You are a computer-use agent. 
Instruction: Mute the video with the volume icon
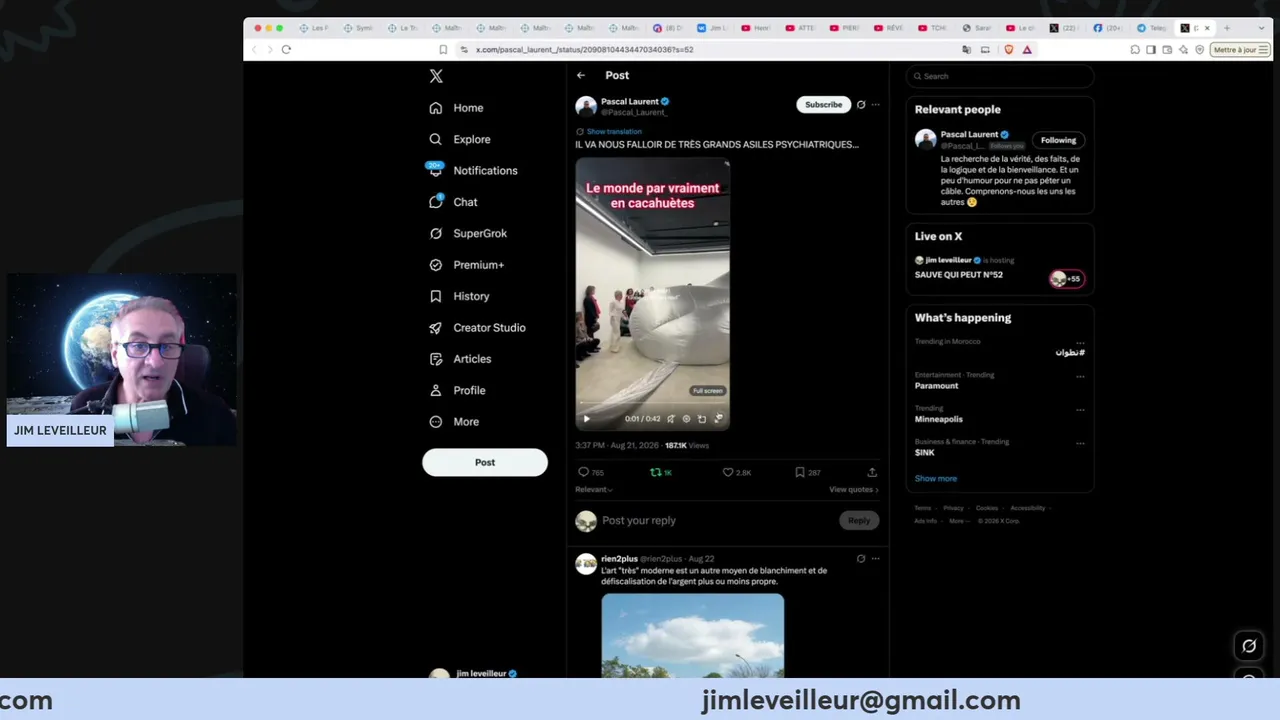point(671,419)
